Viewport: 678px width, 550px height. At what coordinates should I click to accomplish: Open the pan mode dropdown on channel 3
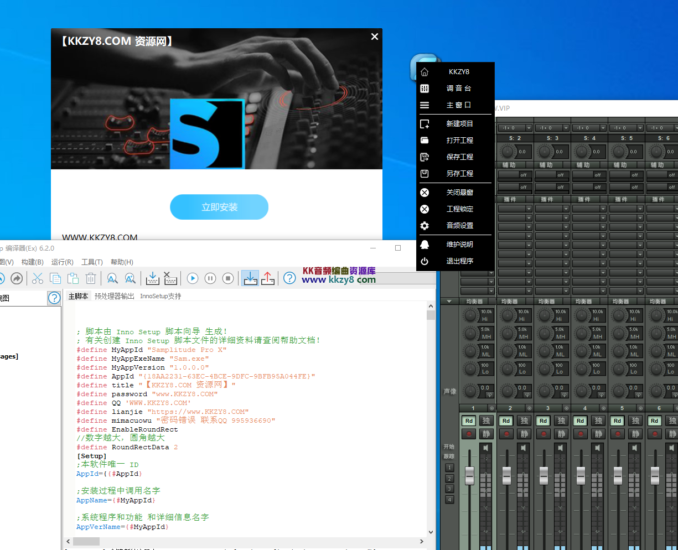click(x=564, y=395)
